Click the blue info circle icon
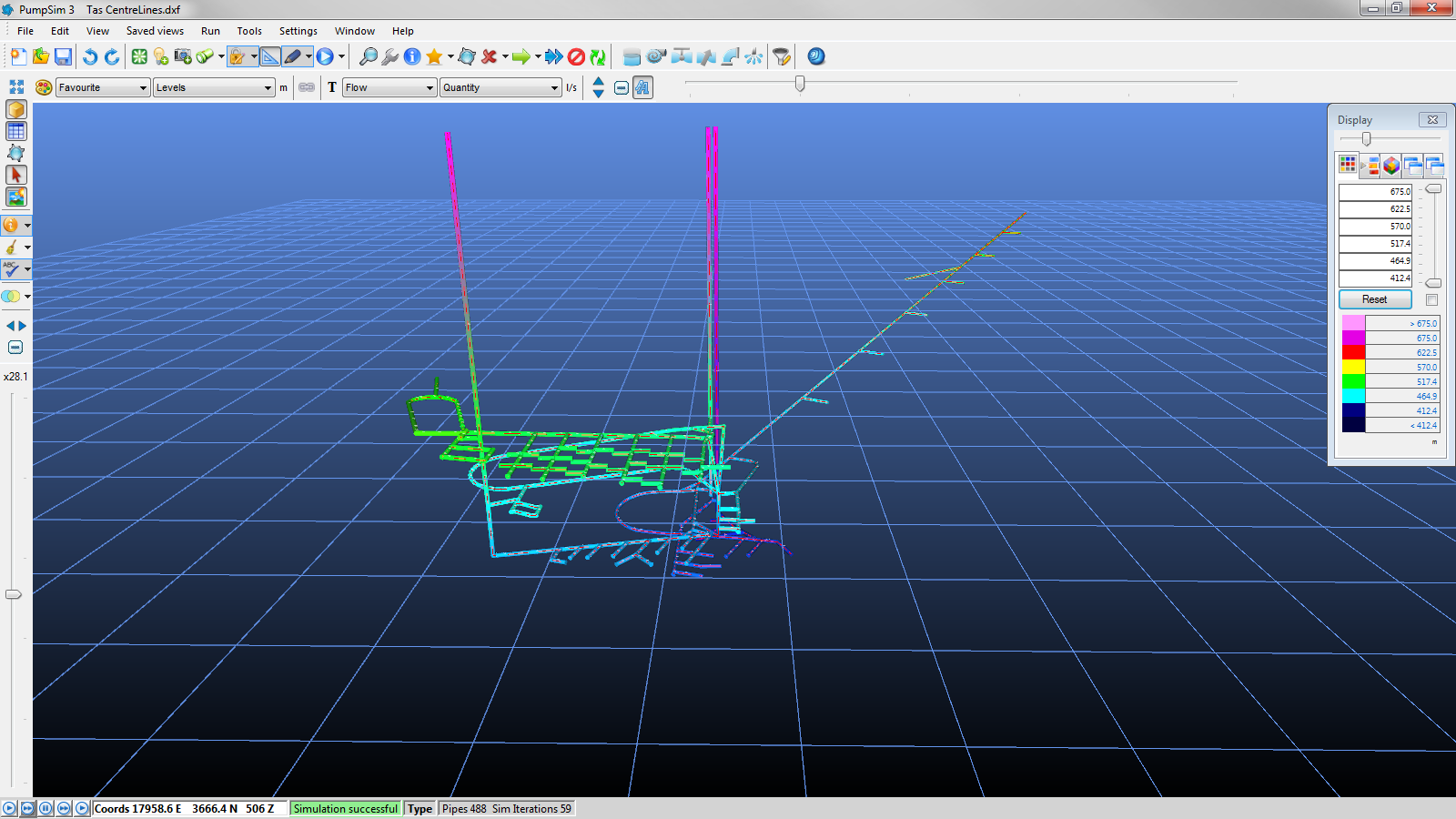1456x819 pixels. coord(412,56)
